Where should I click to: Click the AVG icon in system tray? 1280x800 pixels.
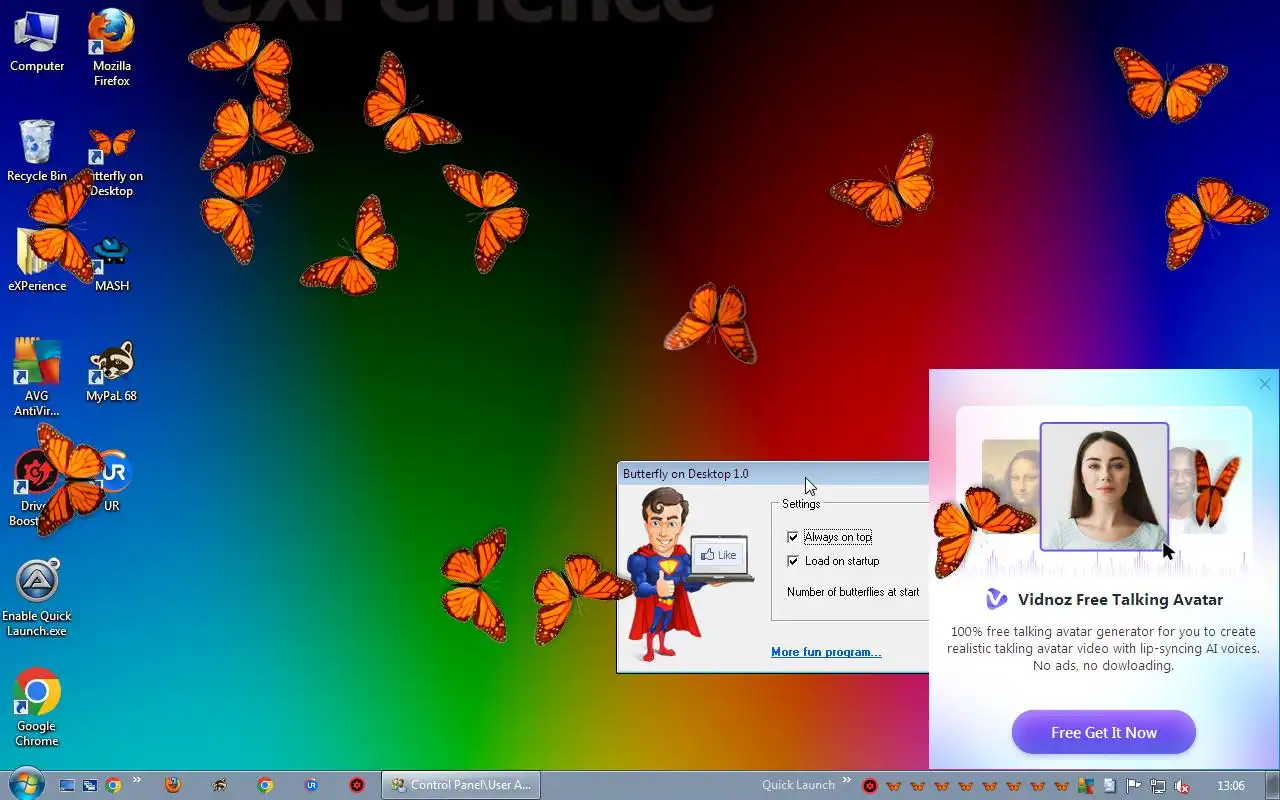pos(1086,786)
